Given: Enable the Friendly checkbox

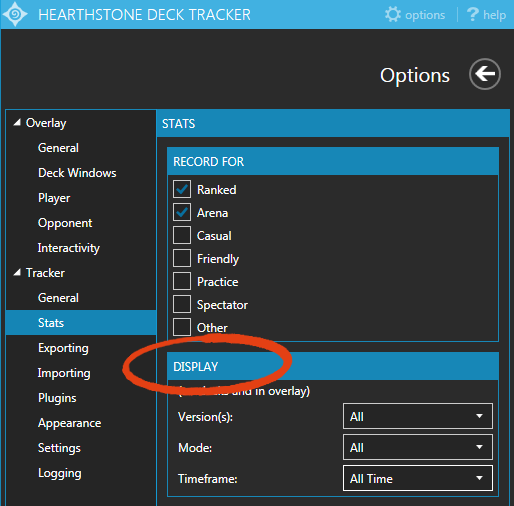Looking at the screenshot, I should (182, 258).
